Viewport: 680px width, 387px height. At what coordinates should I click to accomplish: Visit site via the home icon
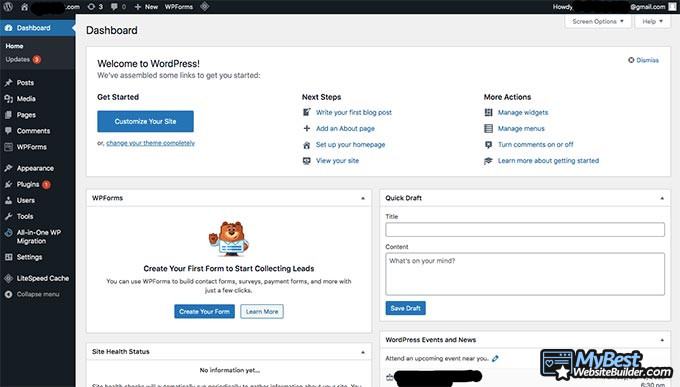tap(25, 7)
